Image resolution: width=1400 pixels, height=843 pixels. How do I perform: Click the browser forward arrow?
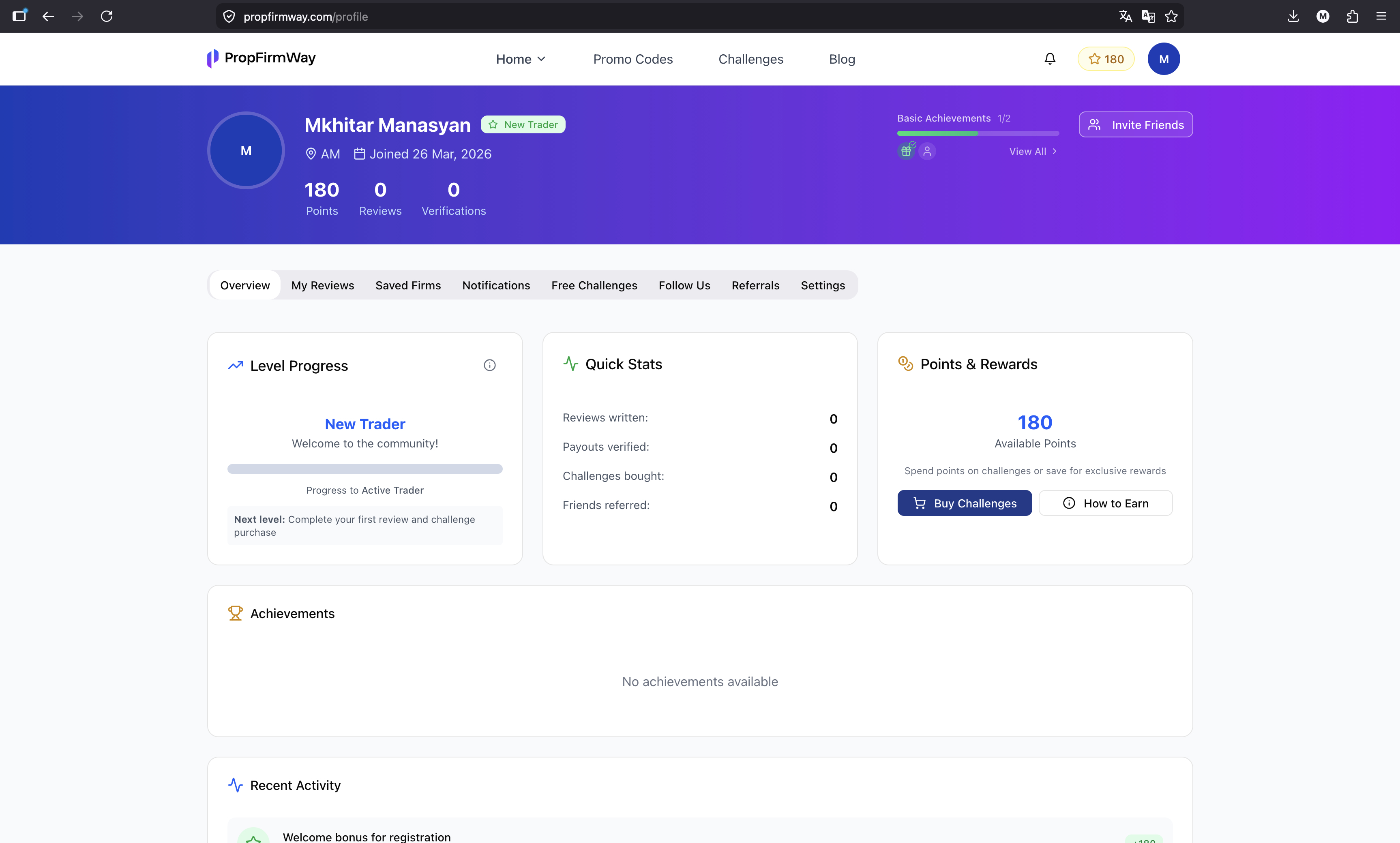click(77, 17)
